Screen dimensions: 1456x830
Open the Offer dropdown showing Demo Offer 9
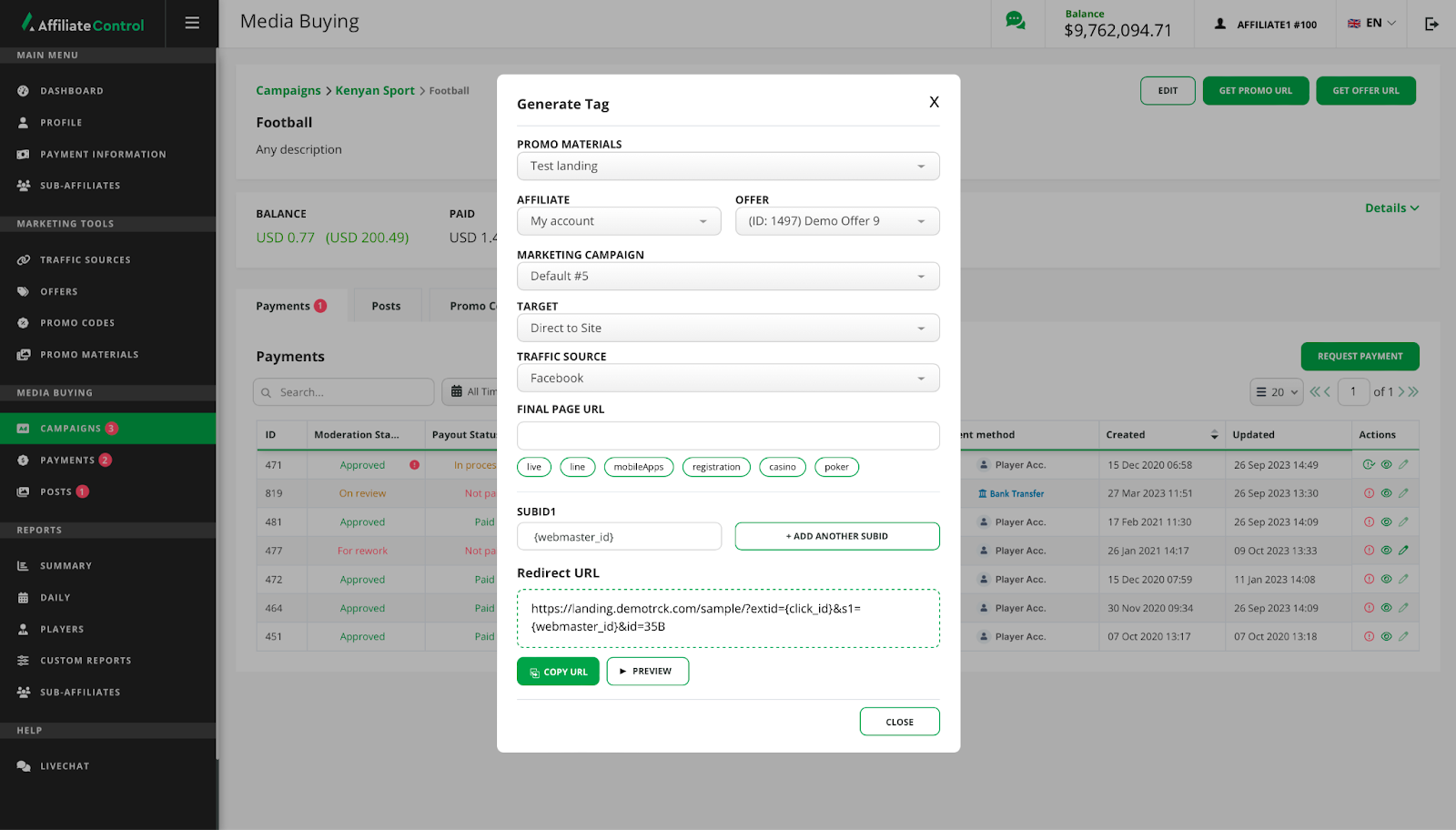pyautogui.click(x=836, y=221)
